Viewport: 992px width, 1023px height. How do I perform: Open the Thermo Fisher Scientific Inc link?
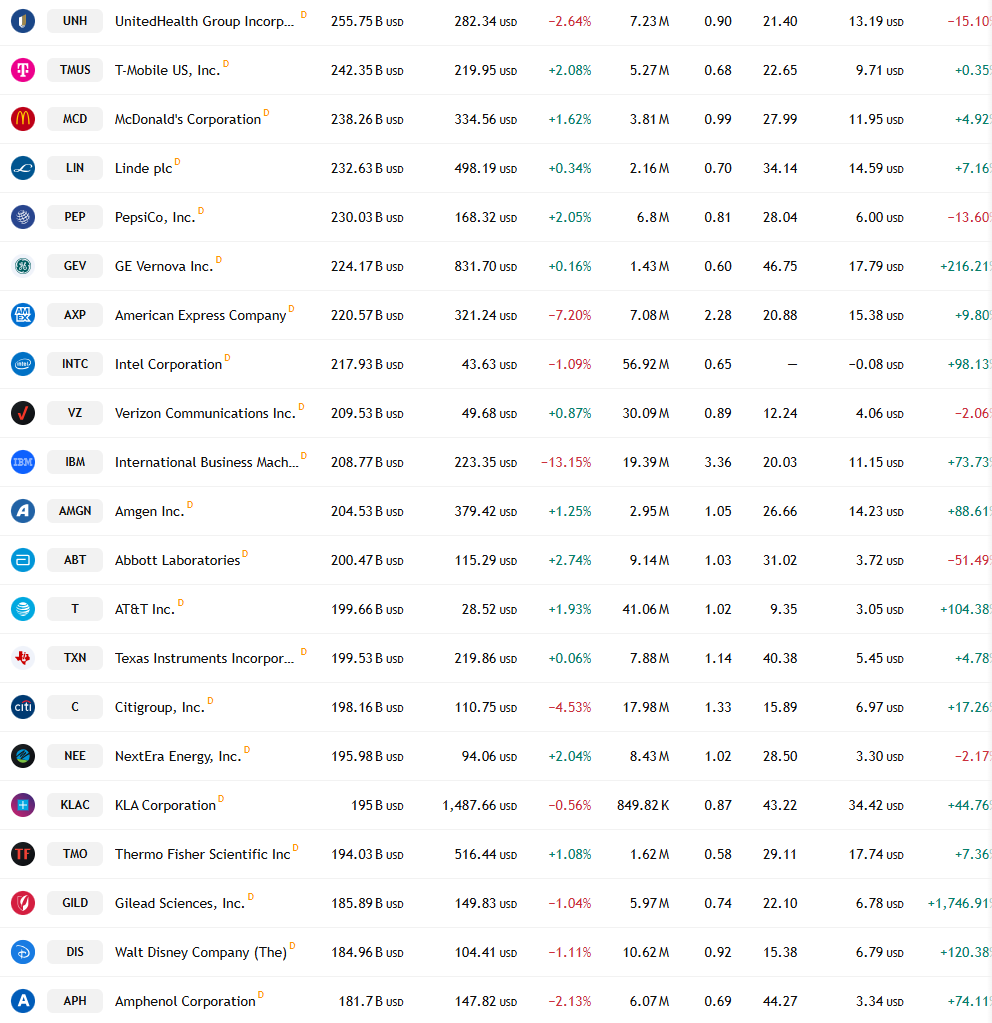tap(202, 854)
